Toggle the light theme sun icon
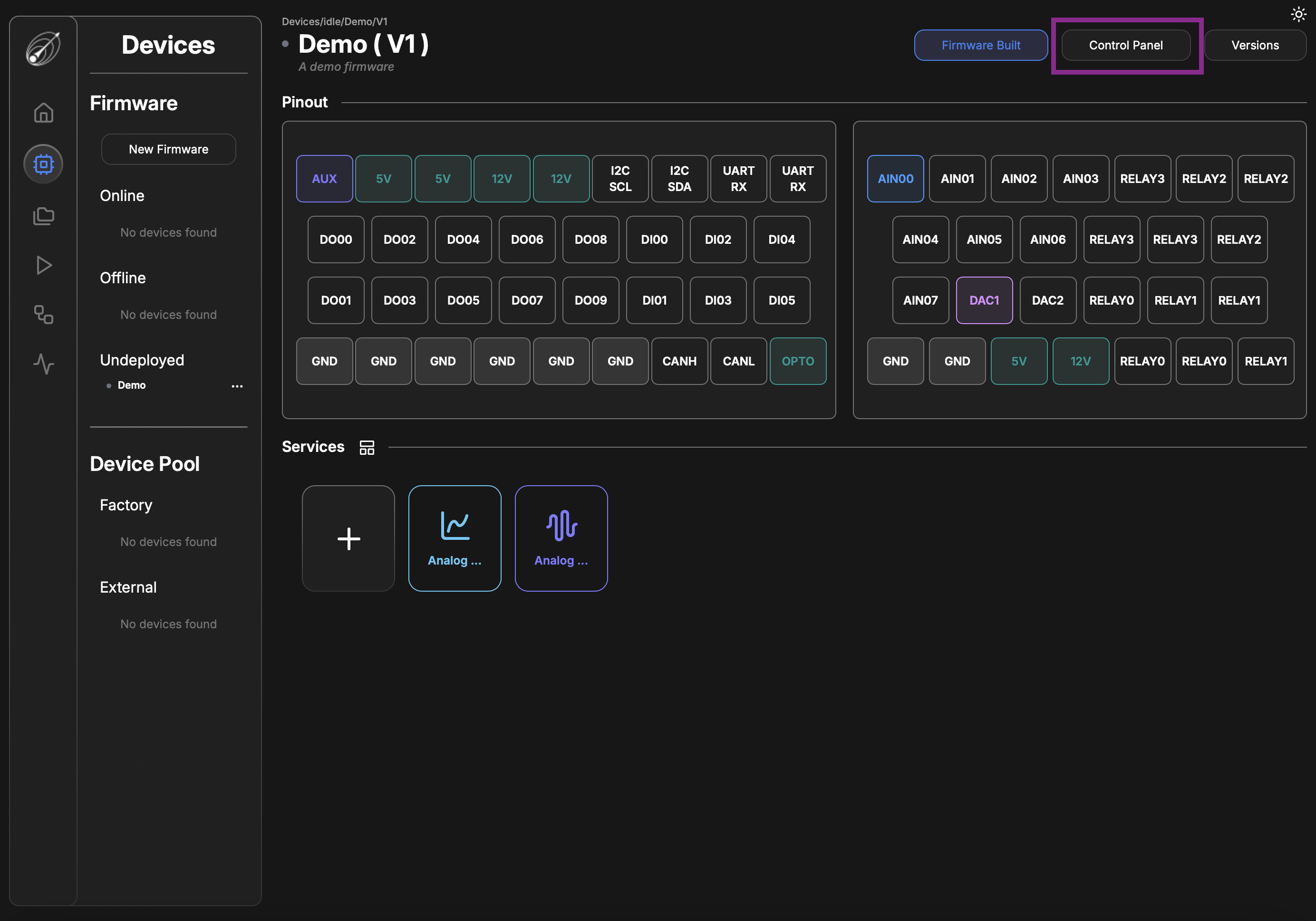 [1298, 14]
